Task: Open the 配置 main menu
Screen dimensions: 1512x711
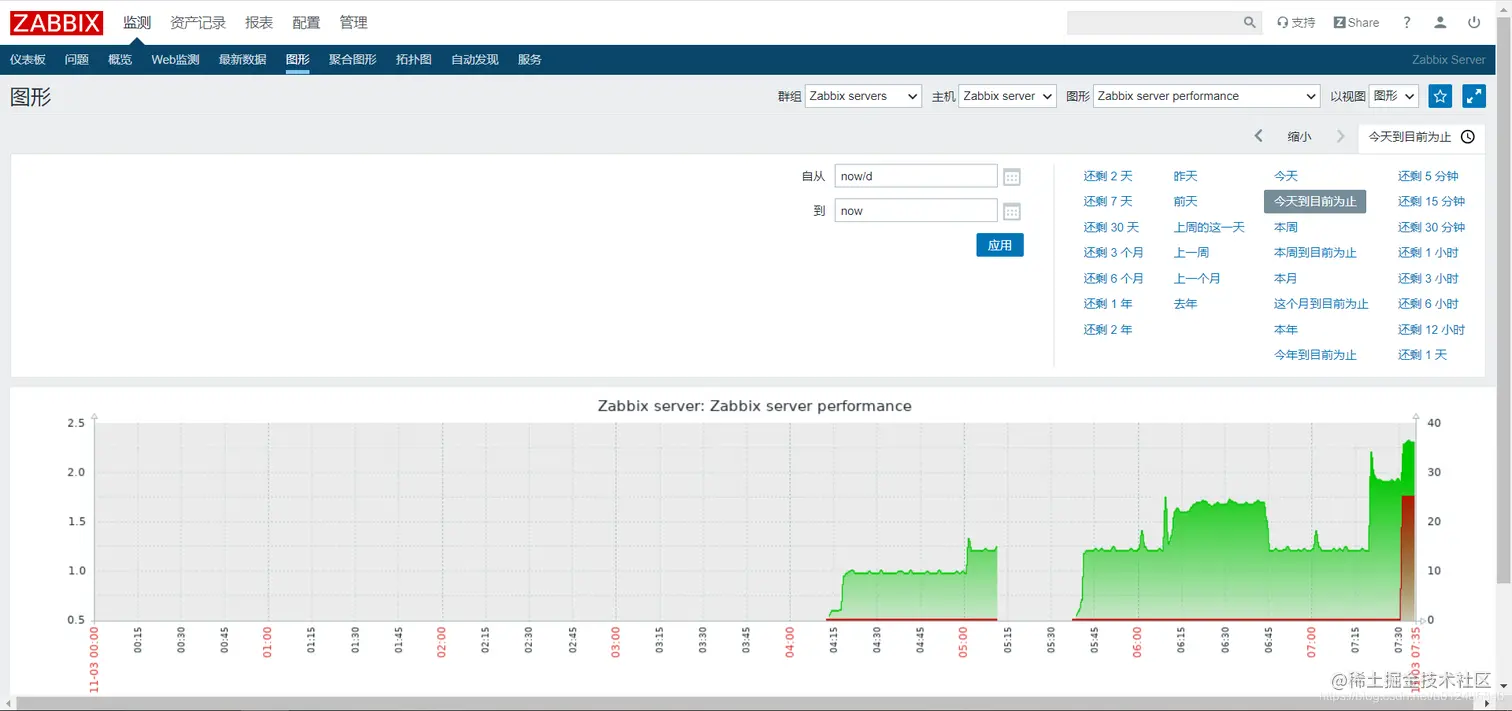Action: (307, 22)
